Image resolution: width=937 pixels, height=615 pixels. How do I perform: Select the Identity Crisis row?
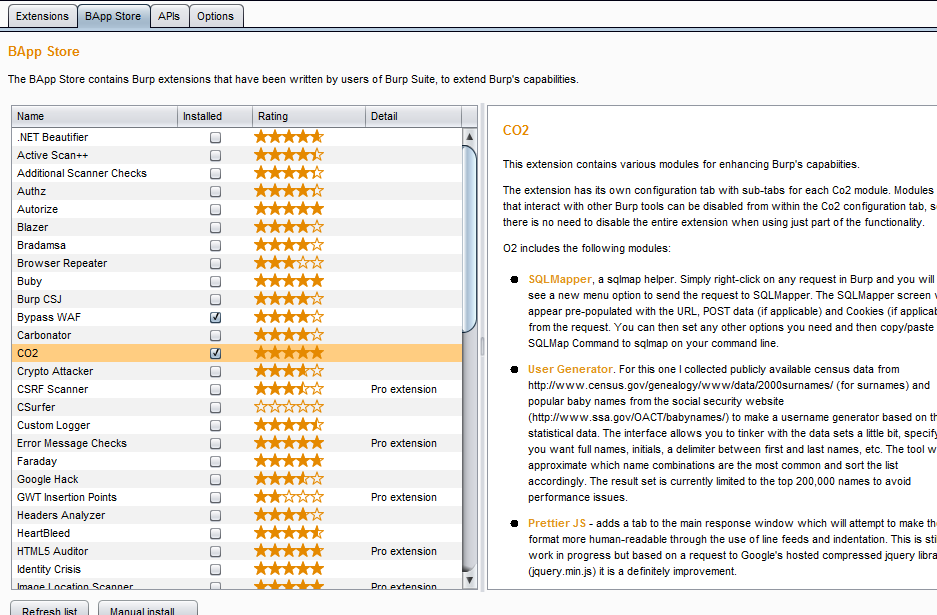(x=237, y=569)
